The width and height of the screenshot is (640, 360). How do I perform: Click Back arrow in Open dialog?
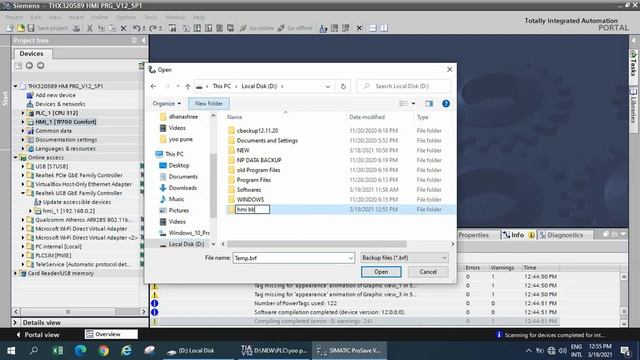pos(153,87)
